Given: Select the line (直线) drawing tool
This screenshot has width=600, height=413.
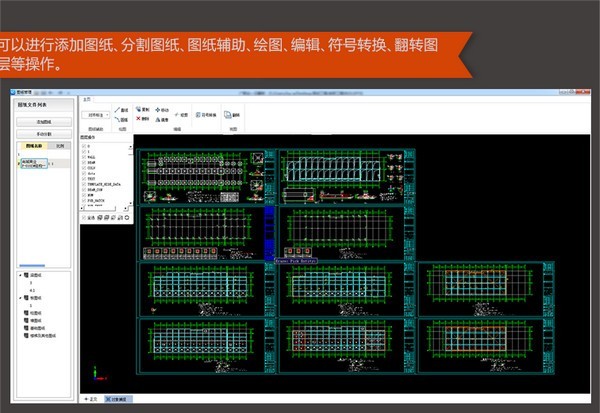Looking at the screenshot, I should pyautogui.click(x=121, y=109).
